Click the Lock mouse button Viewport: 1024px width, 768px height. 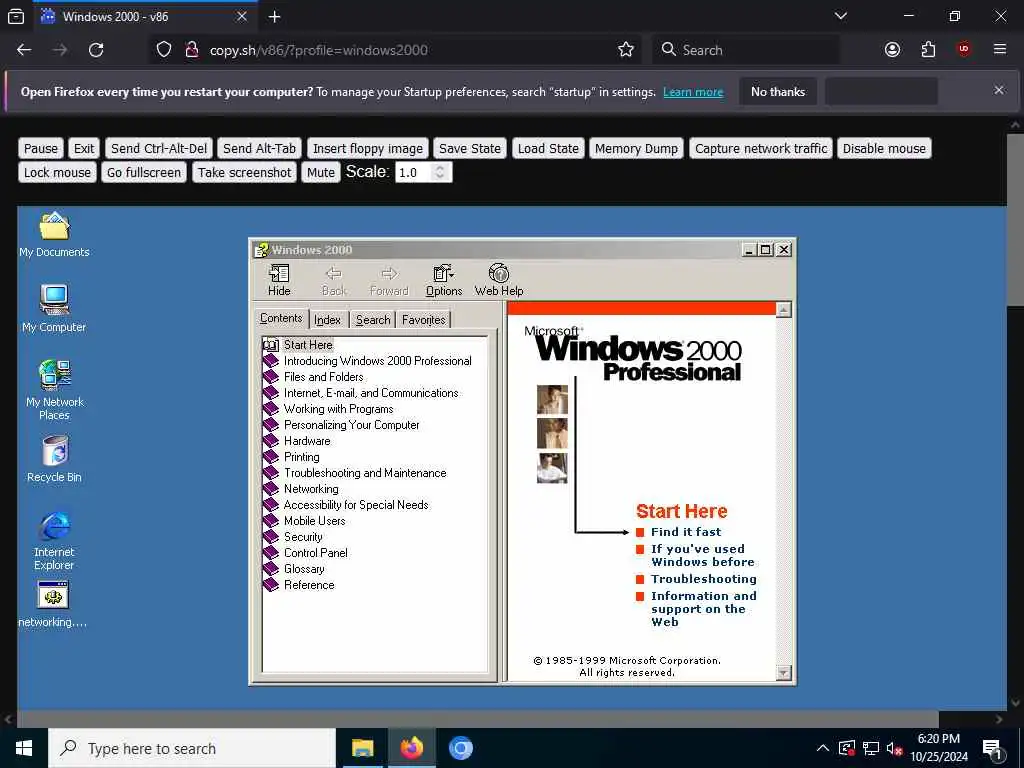[57, 172]
